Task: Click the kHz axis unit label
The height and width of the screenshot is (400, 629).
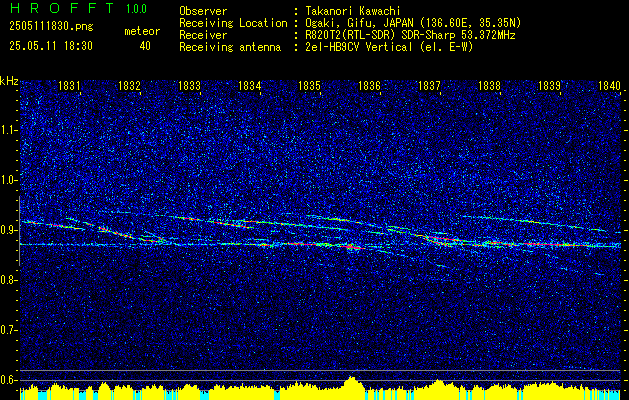Action: click(x=9, y=81)
